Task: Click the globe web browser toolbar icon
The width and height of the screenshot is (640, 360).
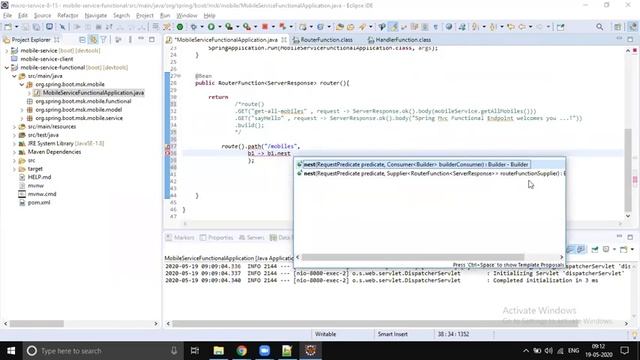Action: [449, 27]
